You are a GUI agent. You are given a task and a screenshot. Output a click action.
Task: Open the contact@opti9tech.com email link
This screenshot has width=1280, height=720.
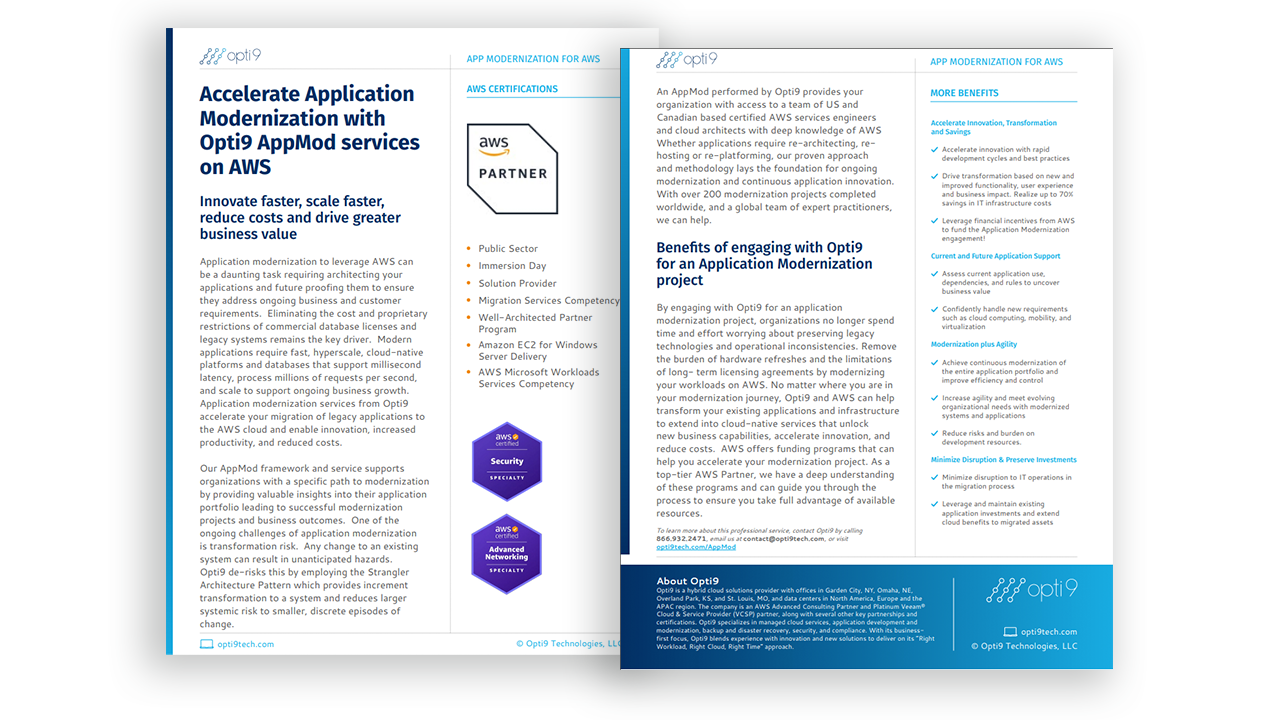click(x=784, y=539)
